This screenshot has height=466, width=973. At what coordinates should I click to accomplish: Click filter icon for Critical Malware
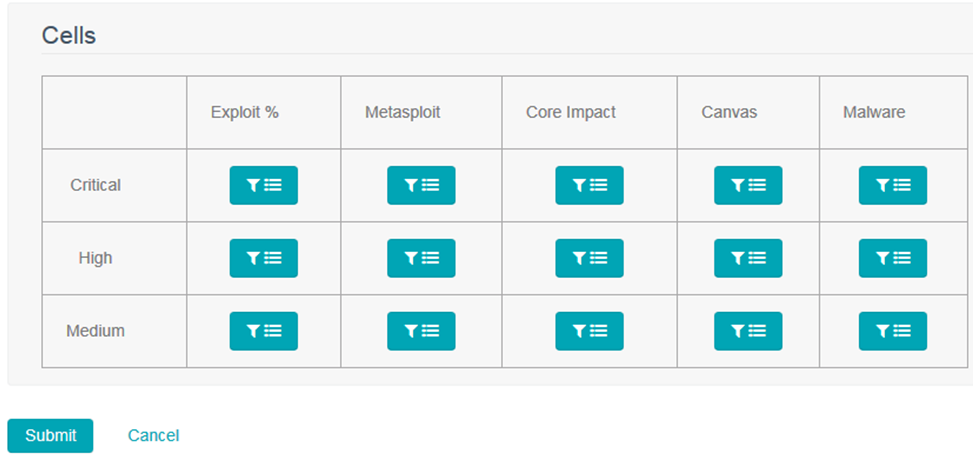tap(892, 185)
